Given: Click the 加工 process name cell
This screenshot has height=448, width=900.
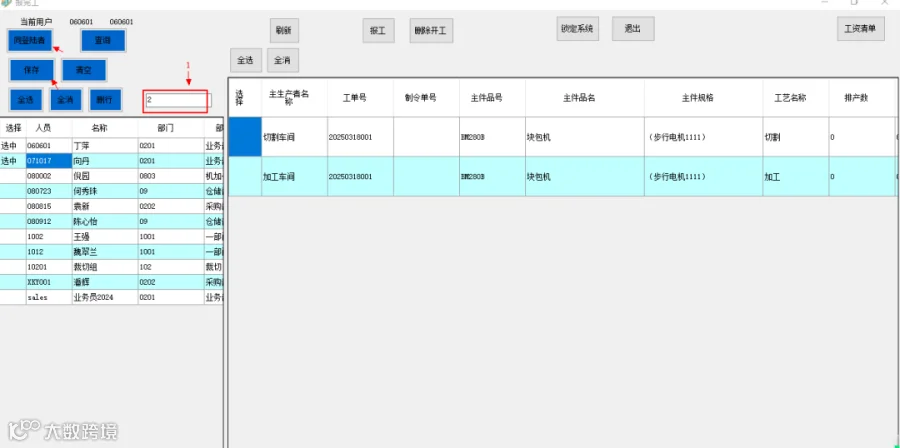Looking at the screenshot, I should point(796,177).
